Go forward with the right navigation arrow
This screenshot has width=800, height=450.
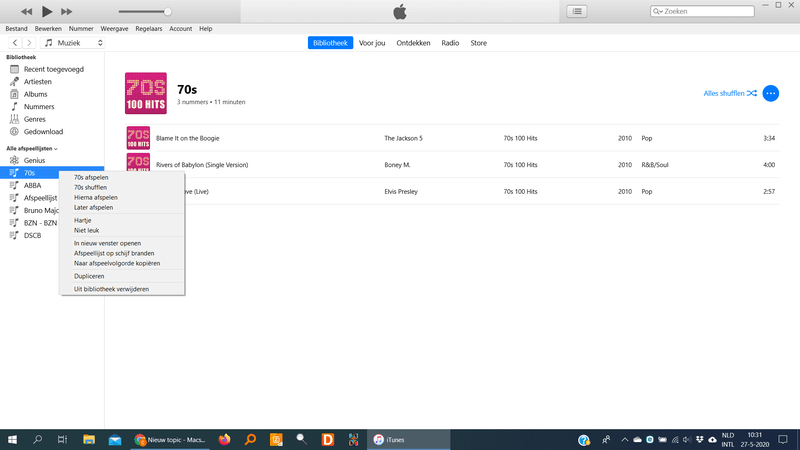pos(29,43)
